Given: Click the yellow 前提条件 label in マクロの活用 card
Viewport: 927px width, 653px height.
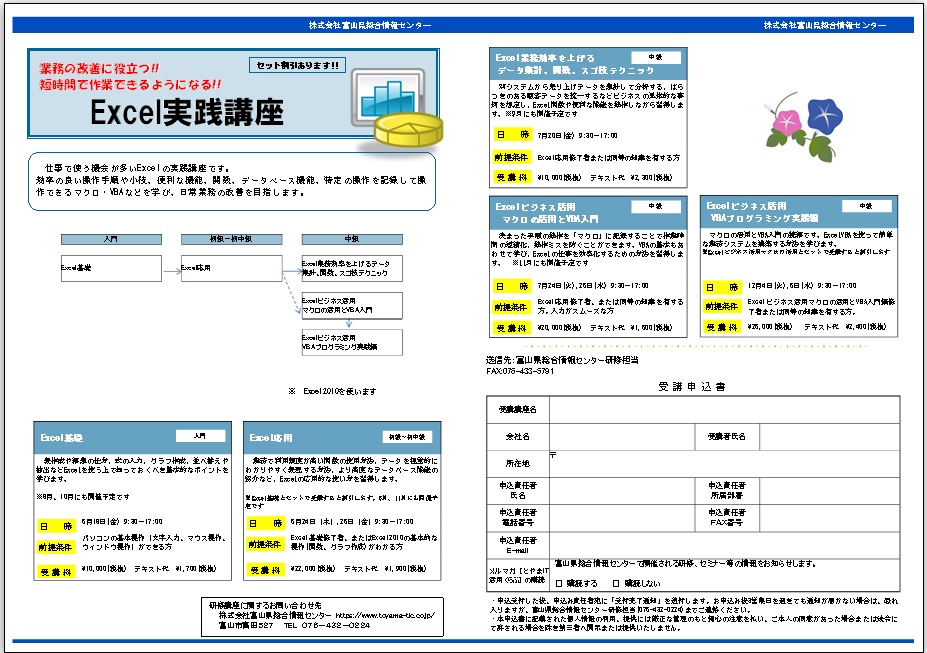Looking at the screenshot, I should 510,305.
